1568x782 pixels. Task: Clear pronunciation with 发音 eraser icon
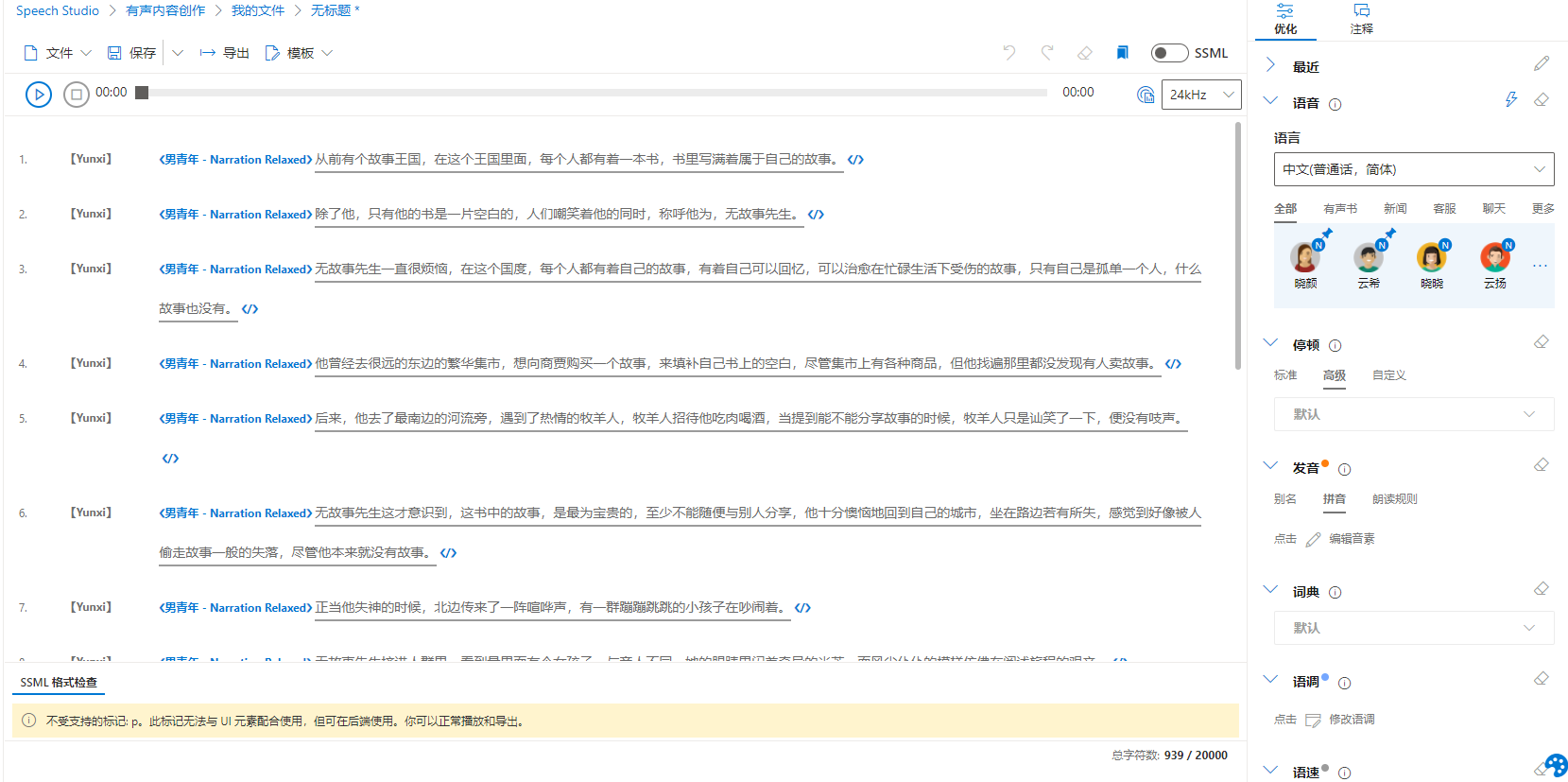pyautogui.click(x=1542, y=465)
